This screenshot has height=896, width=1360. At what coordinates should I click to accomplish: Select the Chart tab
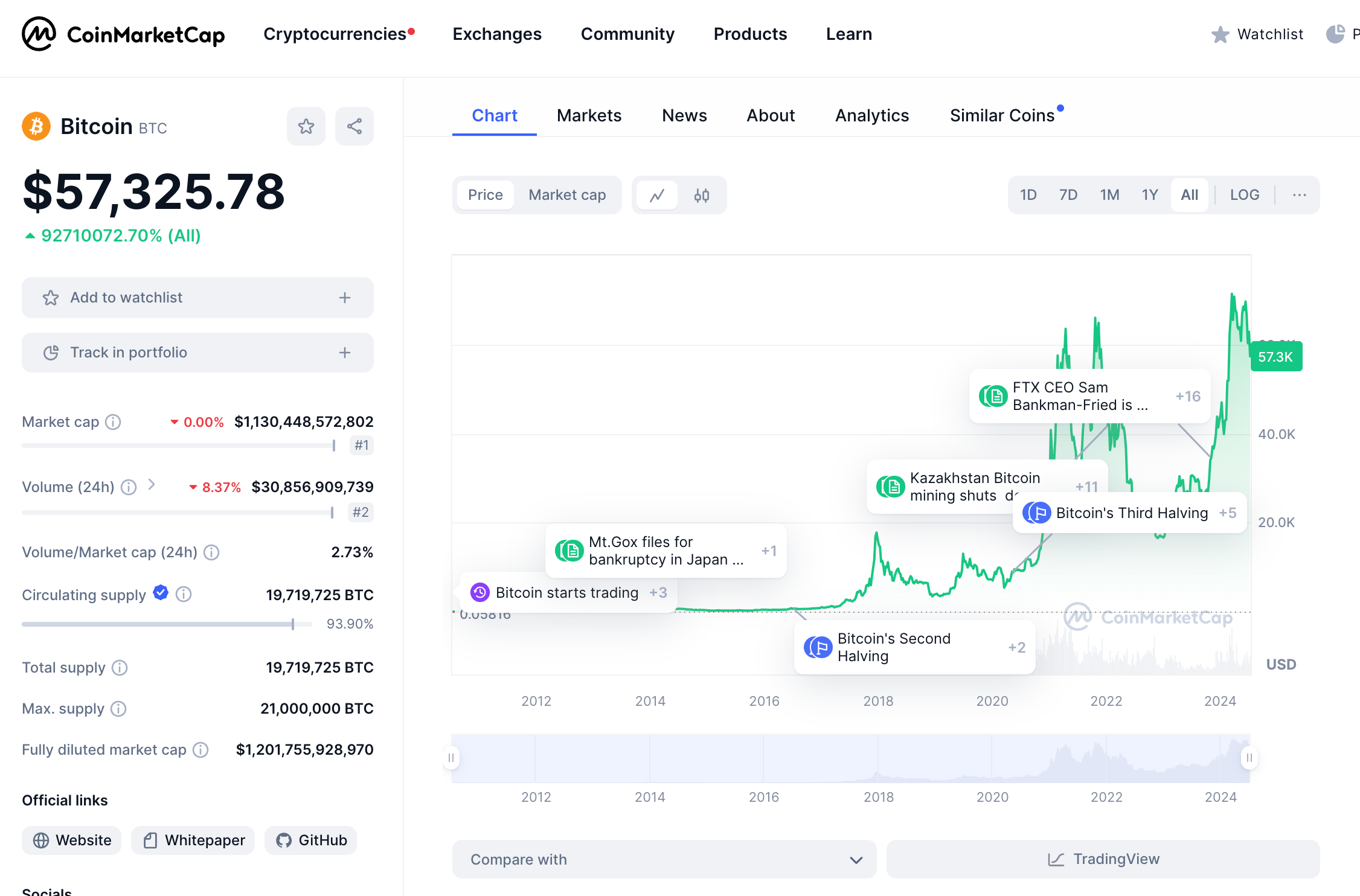click(x=495, y=115)
